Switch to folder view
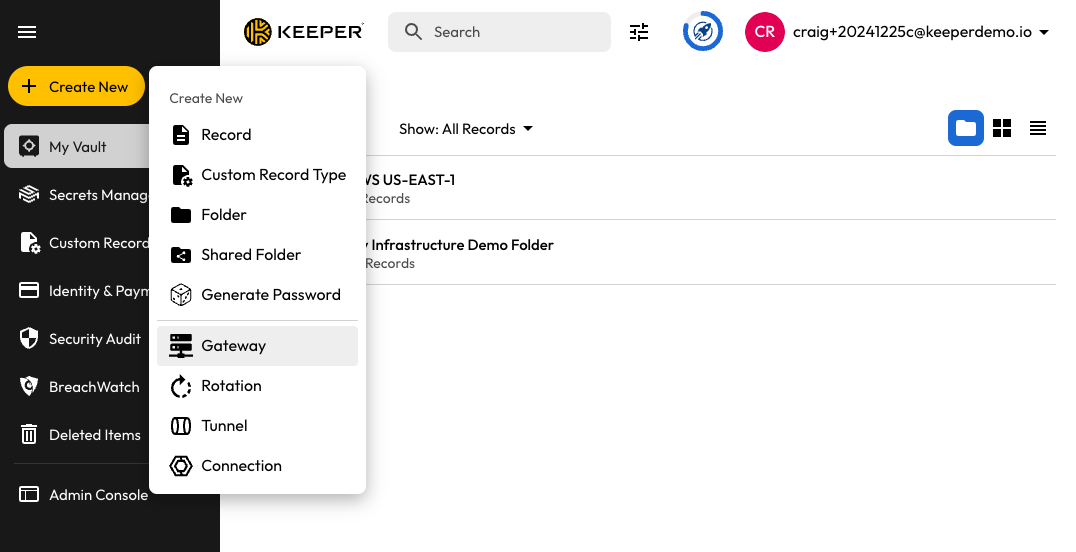1076x552 pixels. tap(965, 128)
